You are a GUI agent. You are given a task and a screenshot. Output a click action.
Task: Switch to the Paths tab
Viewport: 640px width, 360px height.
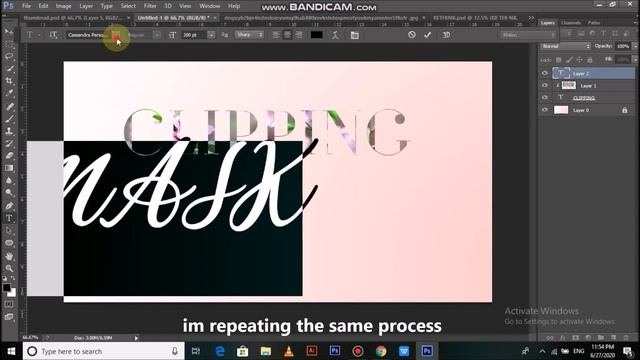(594, 23)
